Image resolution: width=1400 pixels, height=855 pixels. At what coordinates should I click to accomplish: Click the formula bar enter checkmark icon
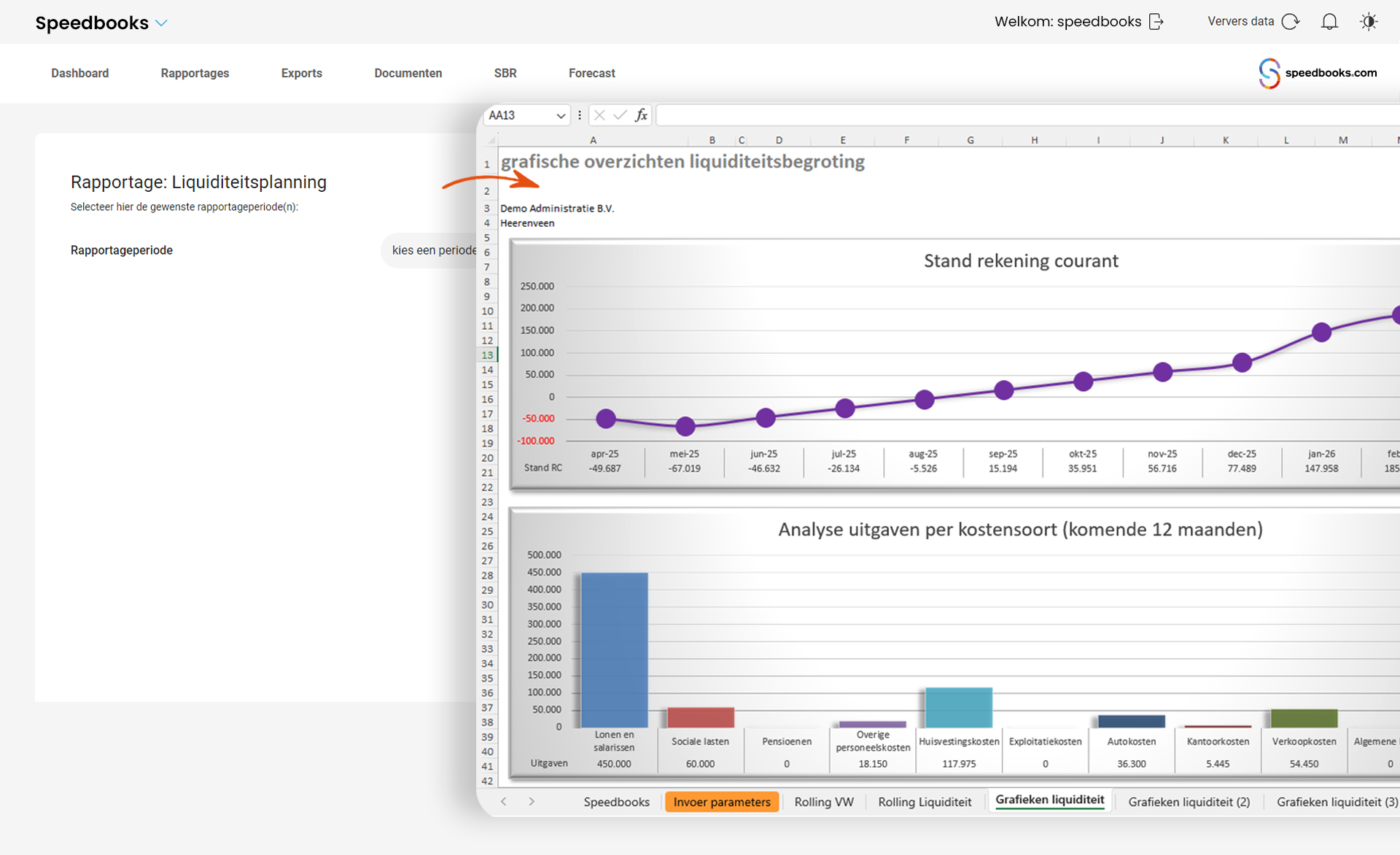(x=620, y=115)
